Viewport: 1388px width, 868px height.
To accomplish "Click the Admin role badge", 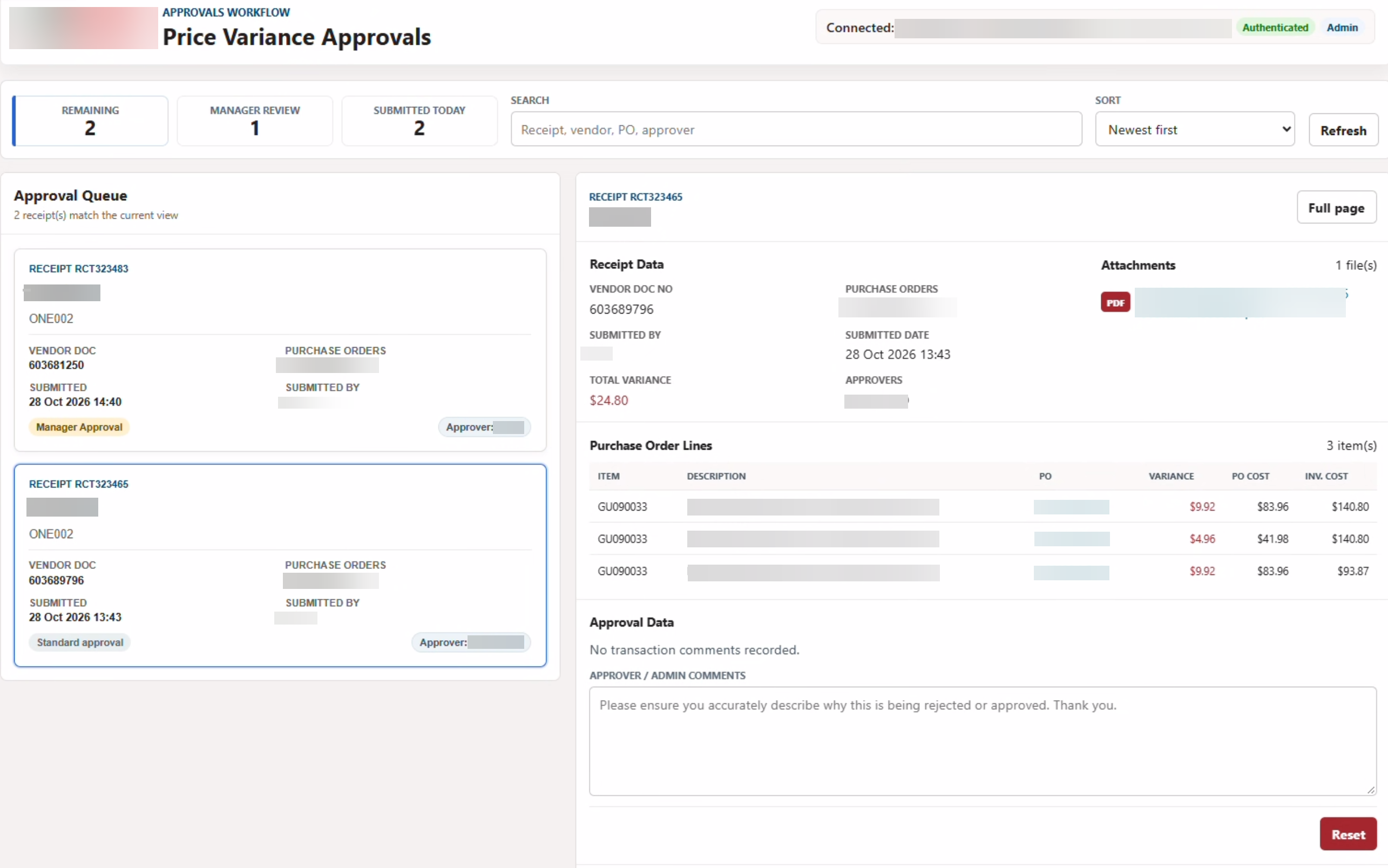I will pos(1342,28).
